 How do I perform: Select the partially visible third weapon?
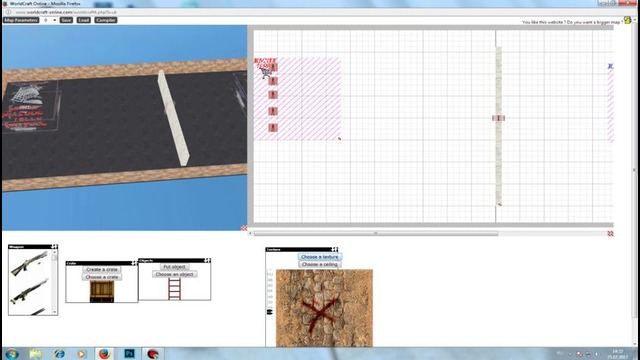[x=38, y=311]
